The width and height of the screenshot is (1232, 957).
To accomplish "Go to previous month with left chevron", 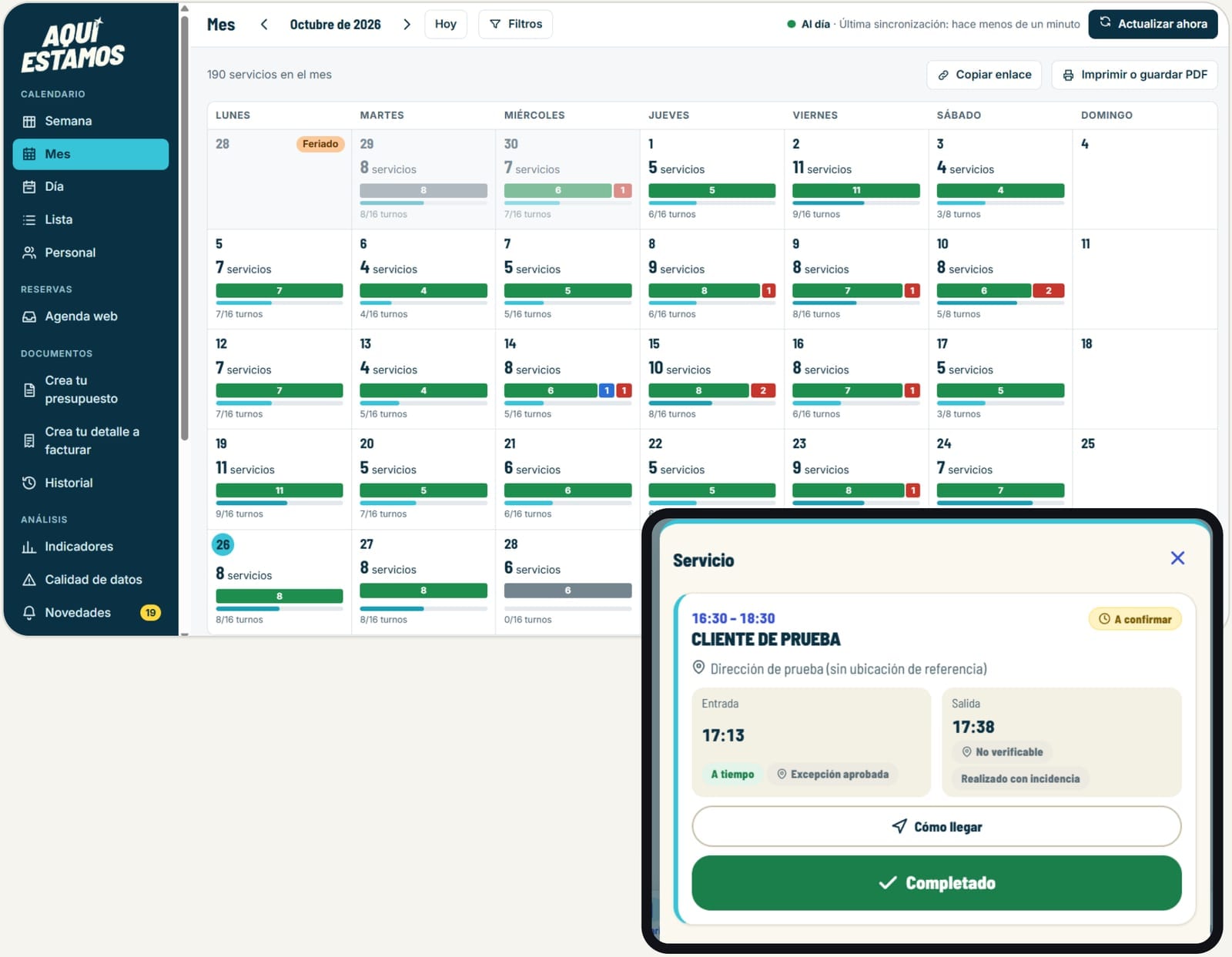I will [x=264, y=25].
